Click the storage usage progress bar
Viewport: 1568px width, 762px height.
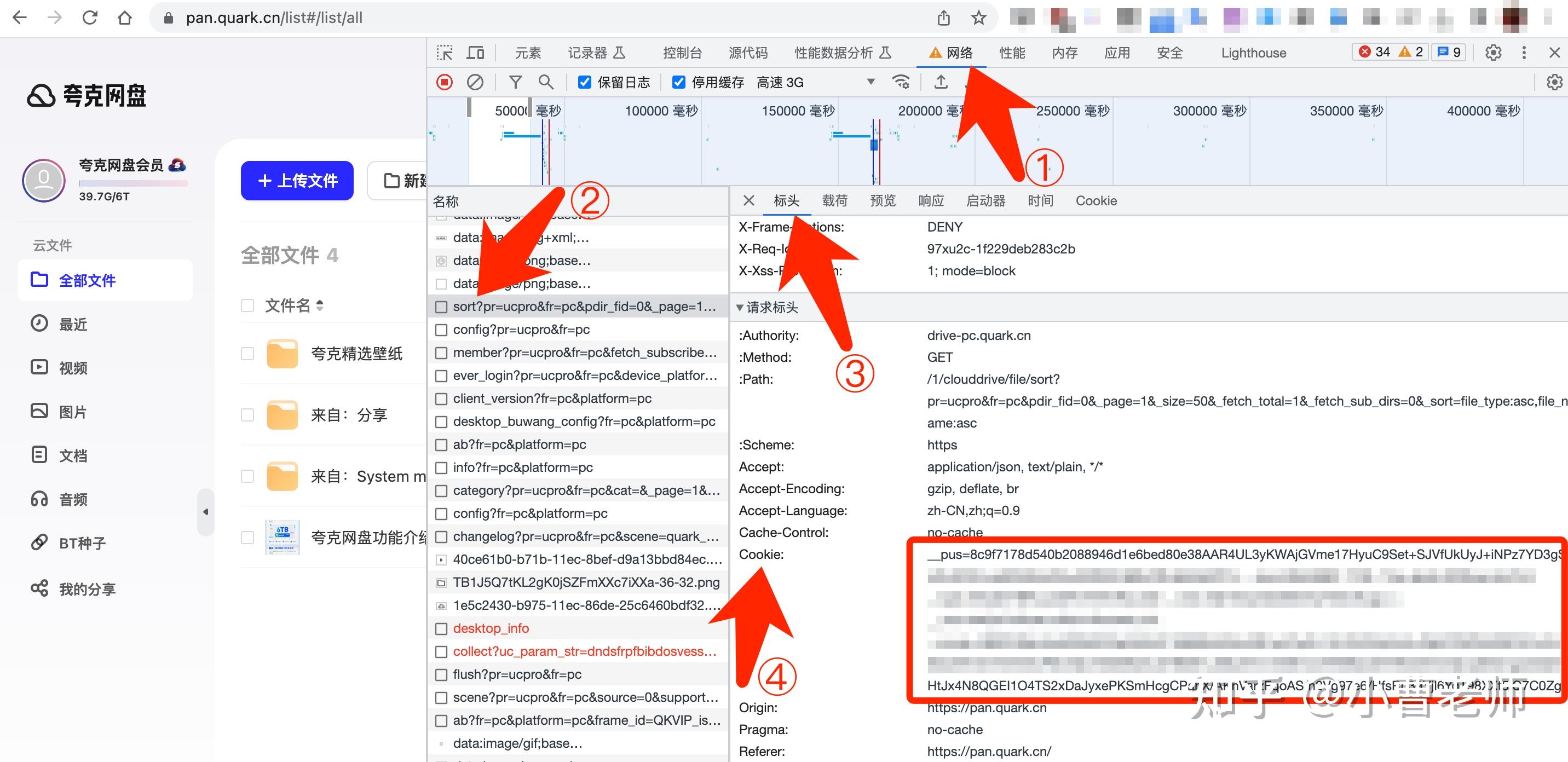coord(132,183)
